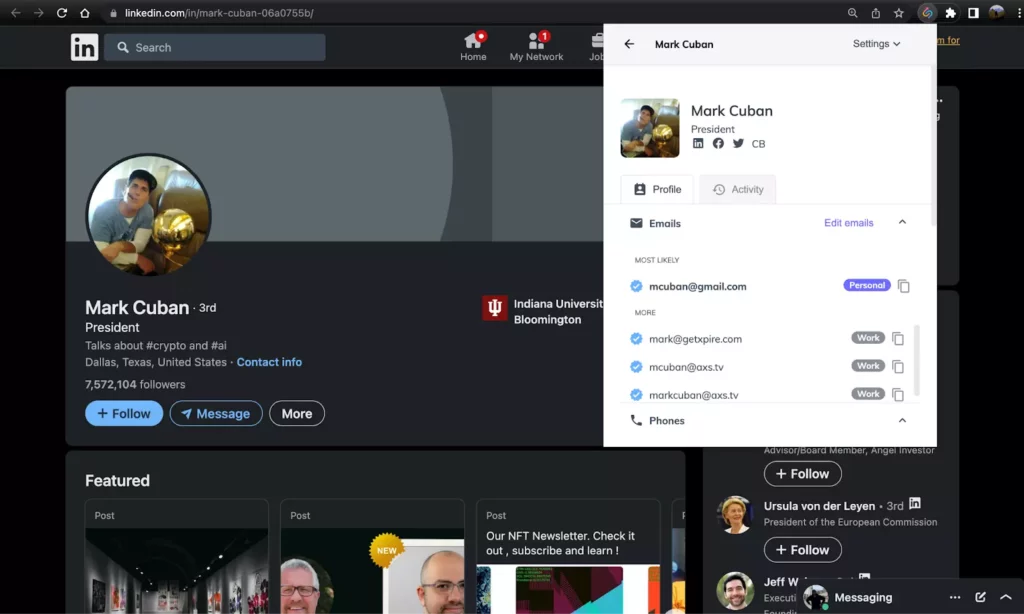
Task: Open My Network in LinkedIn navigation
Action: click(536, 47)
